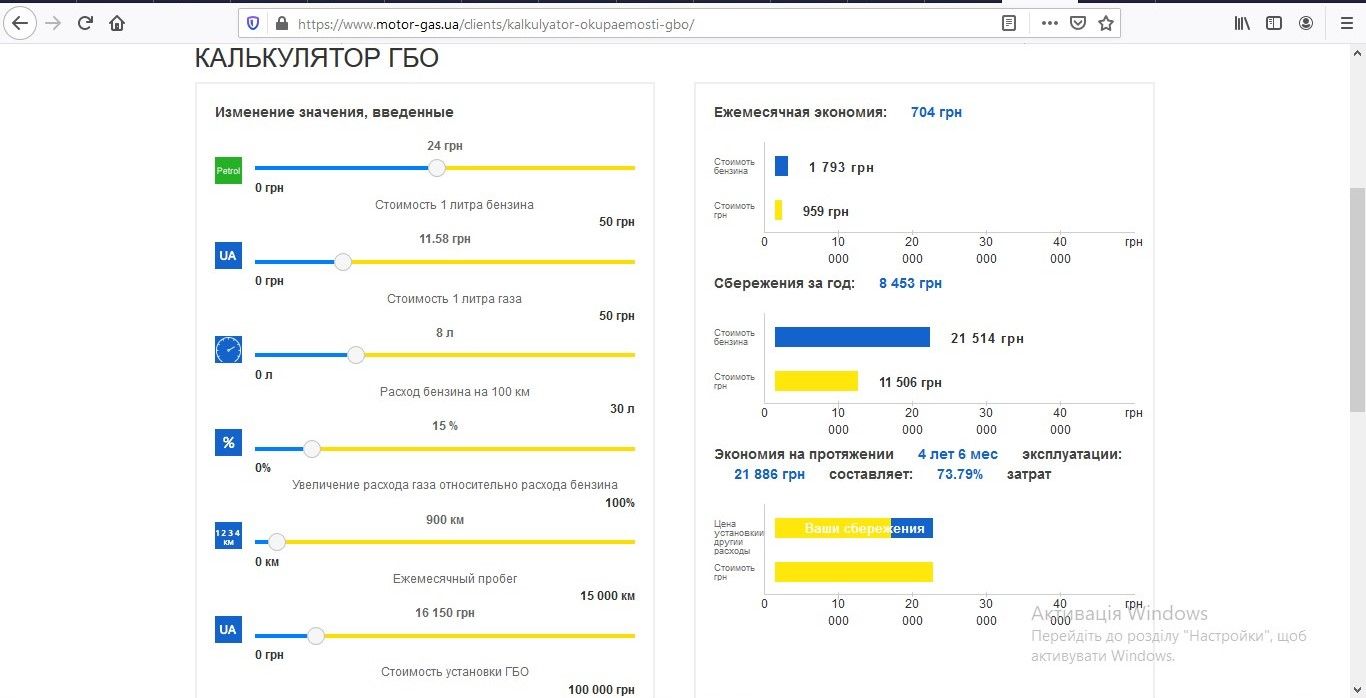Click the page vertical scrollbar thumb
The image size is (1366, 698).
pos(1357,300)
